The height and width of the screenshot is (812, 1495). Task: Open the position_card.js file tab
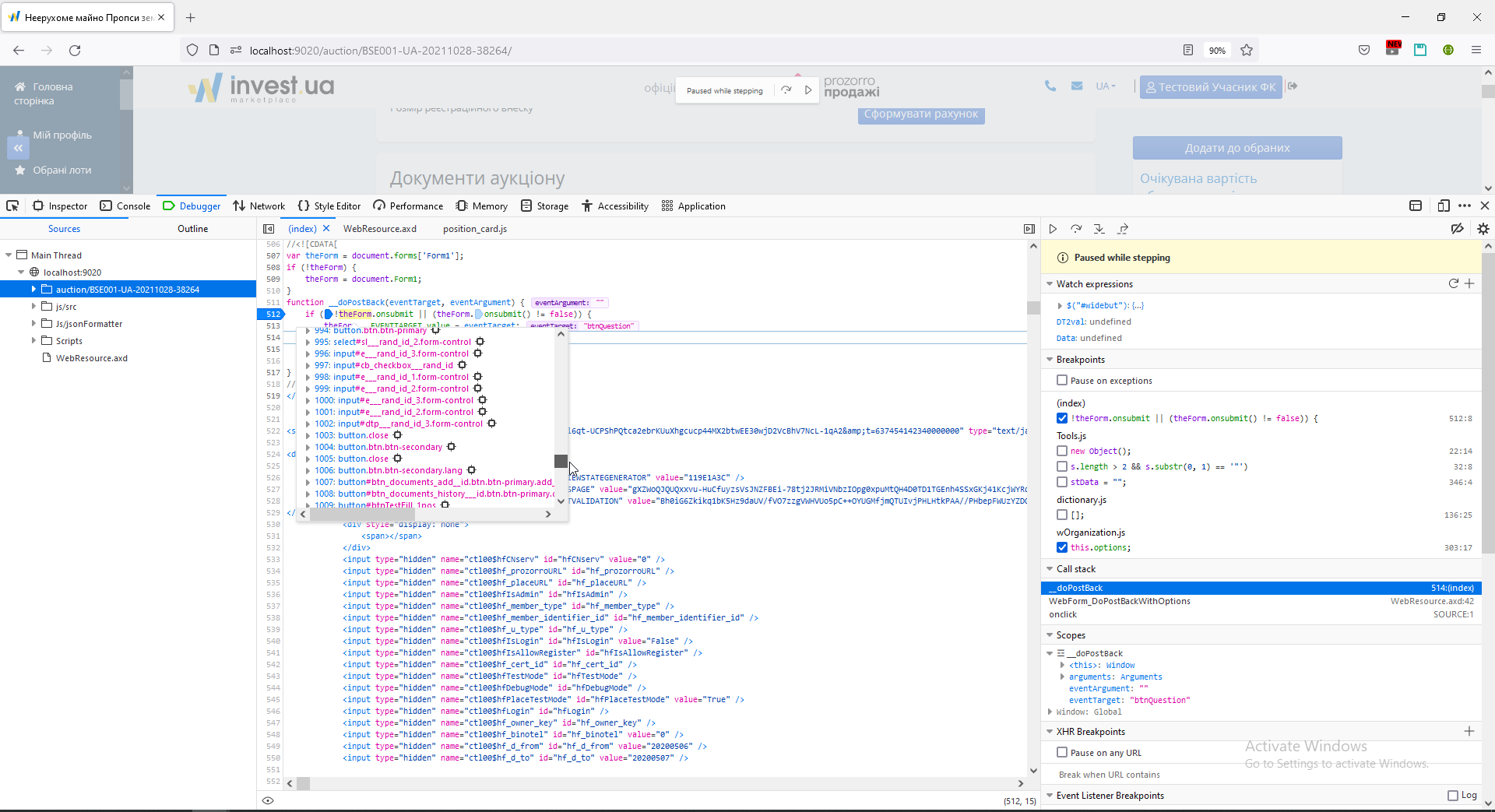[x=475, y=229]
